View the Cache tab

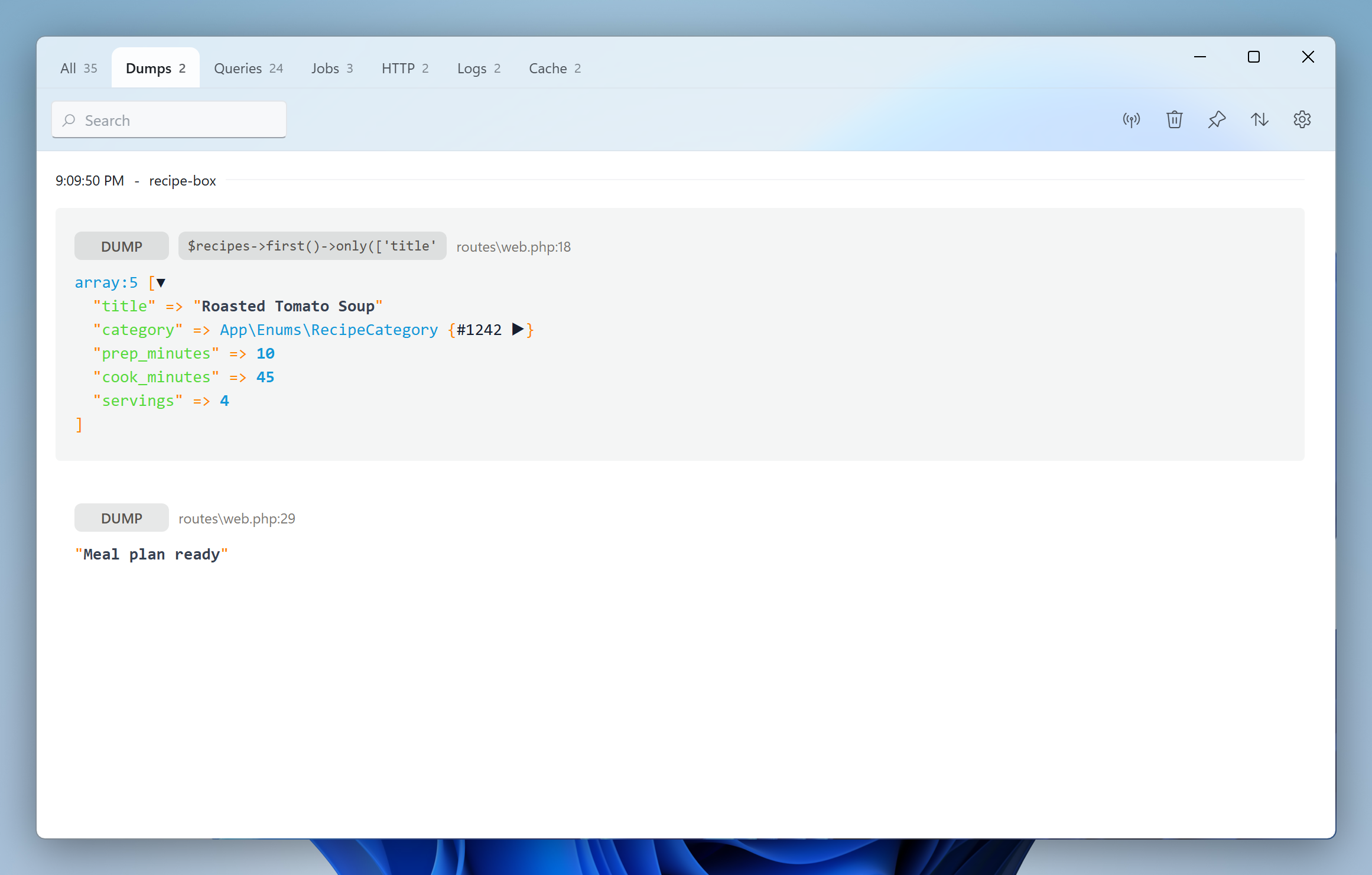pyautogui.click(x=555, y=69)
